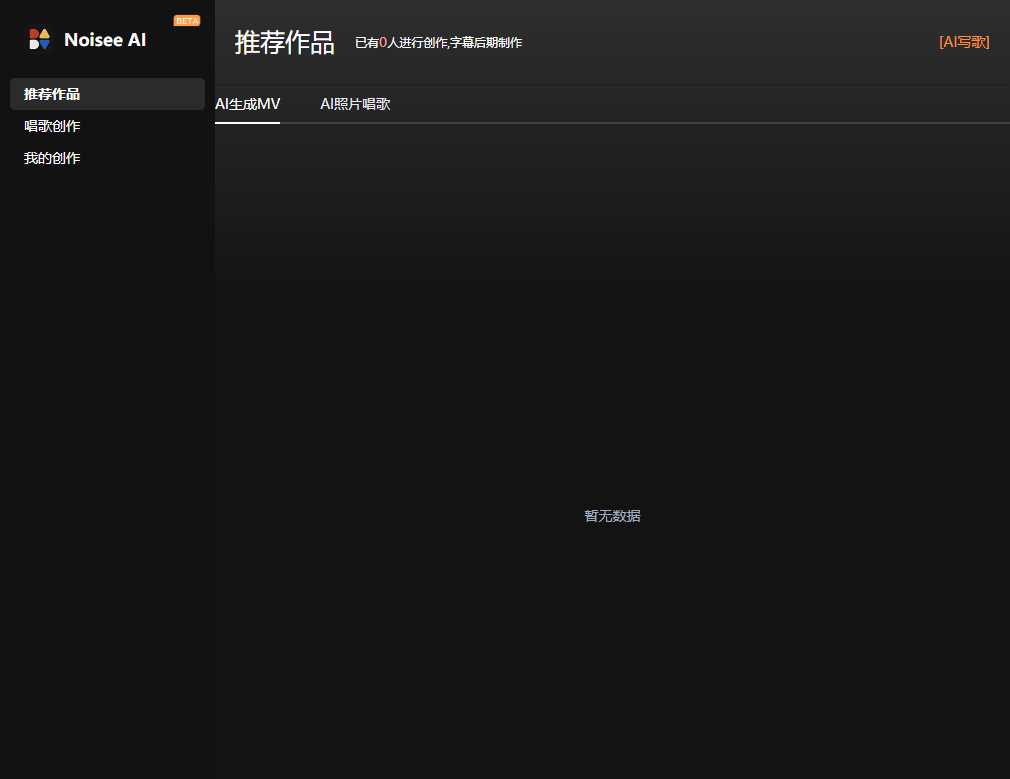Open 推荐作品 in the left sidebar

(x=52, y=94)
